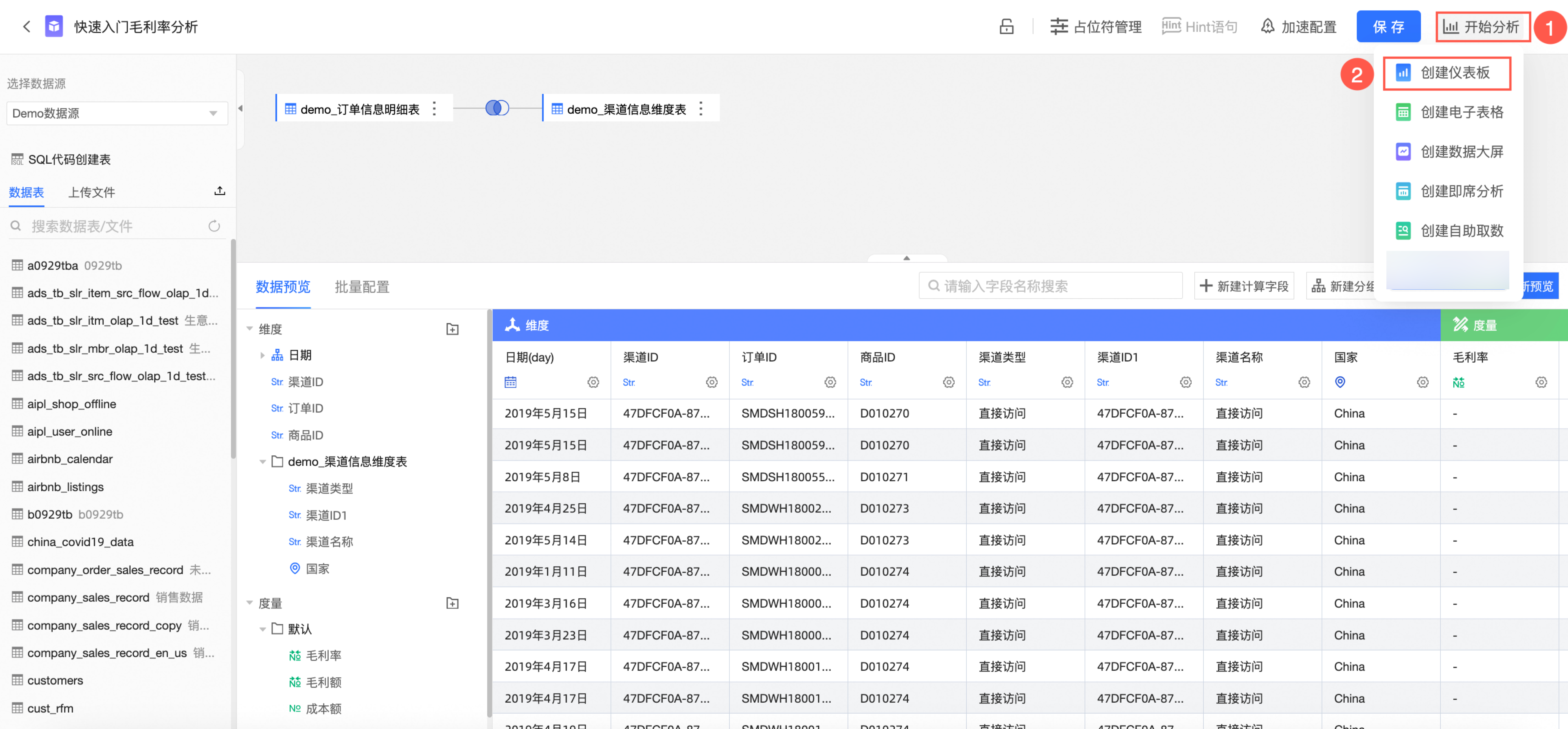The width and height of the screenshot is (1568, 729).
Task: Open 加速配置 acceleration config
Action: [1298, 27]
